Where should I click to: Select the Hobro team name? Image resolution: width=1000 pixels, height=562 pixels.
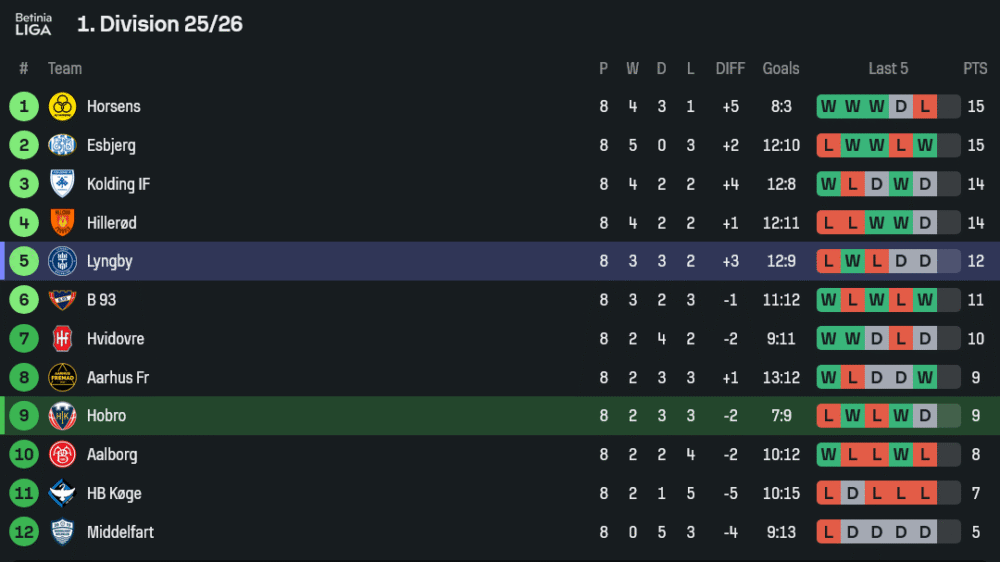click(x=106, y=416)
